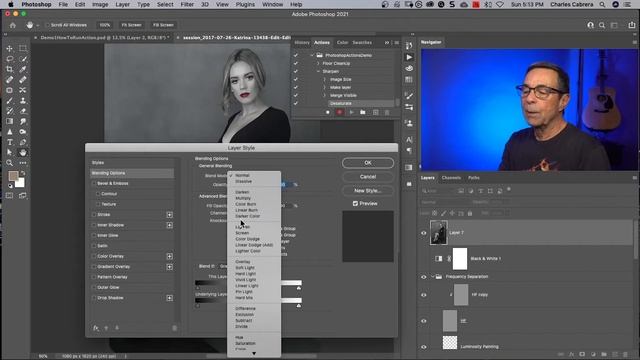Switch to the History tab
Screen dimensions: 640x360
click(302, 42)
